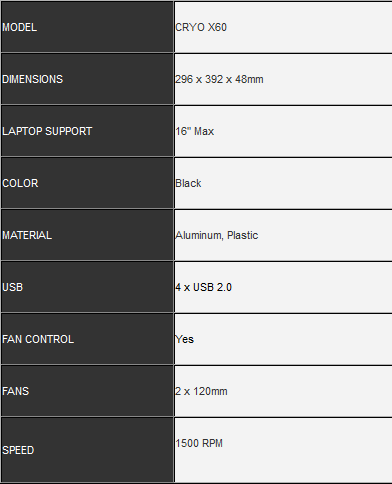Select the 1500 RPM value
This screenshot has height=484, width=392.
tap(199, 443)
